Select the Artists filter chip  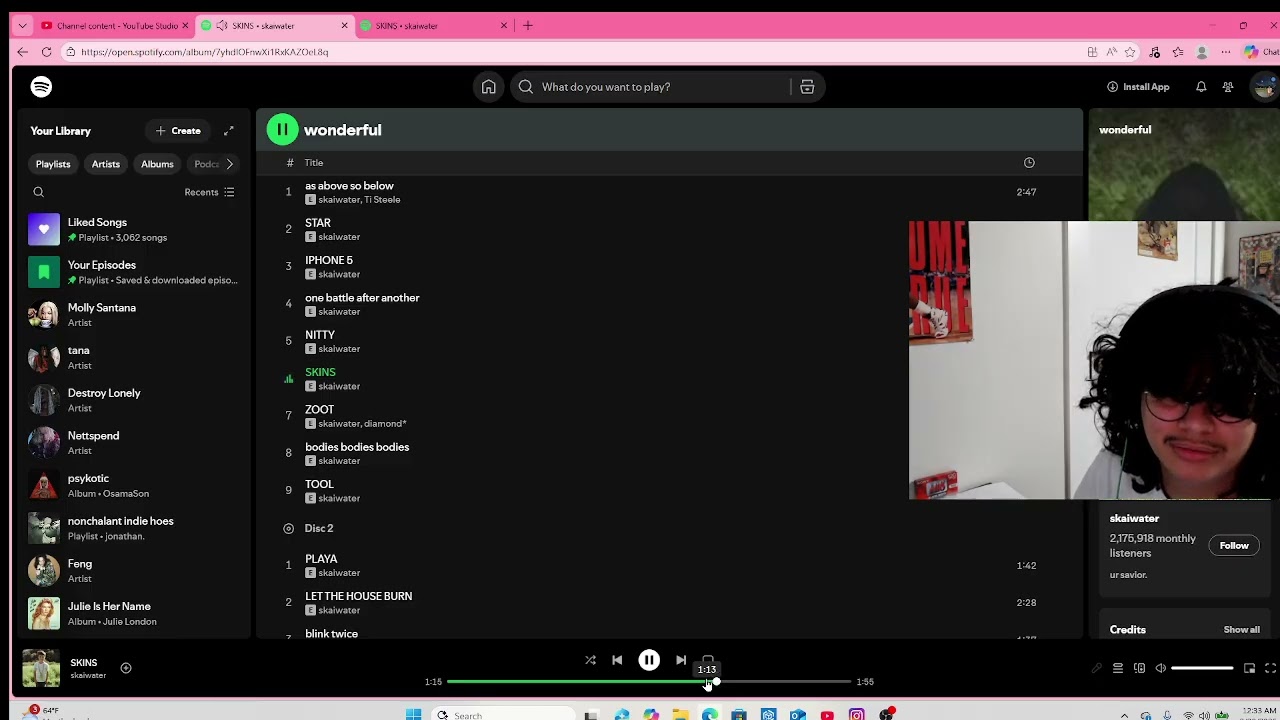(106, 164)
